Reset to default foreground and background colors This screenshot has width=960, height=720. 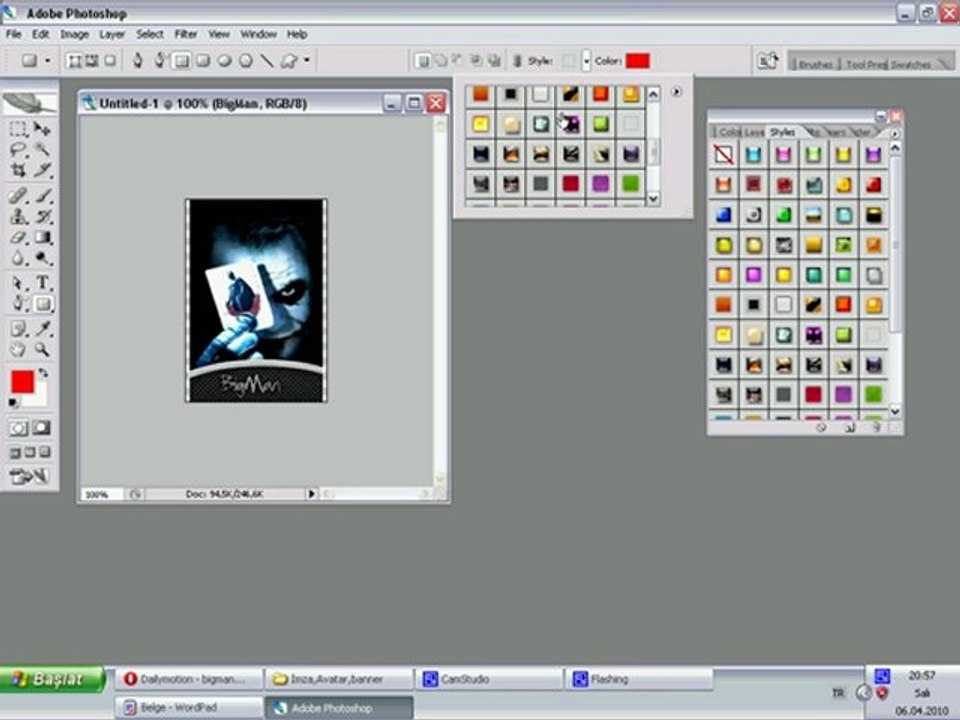point(13,403)
